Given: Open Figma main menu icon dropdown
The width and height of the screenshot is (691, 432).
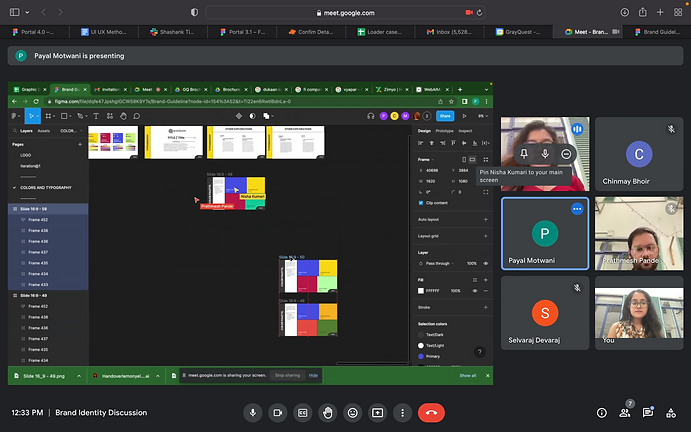Looking at the screenshot, I should (15, 116).
